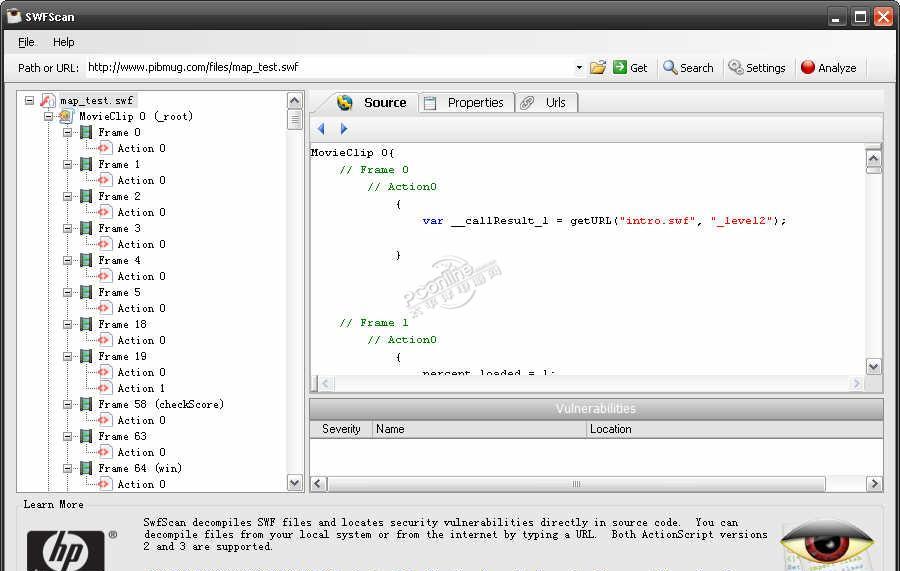This screenshot has height=571, width=900.
Task: Switch to the Urls tab
Action: pos(555,102)
